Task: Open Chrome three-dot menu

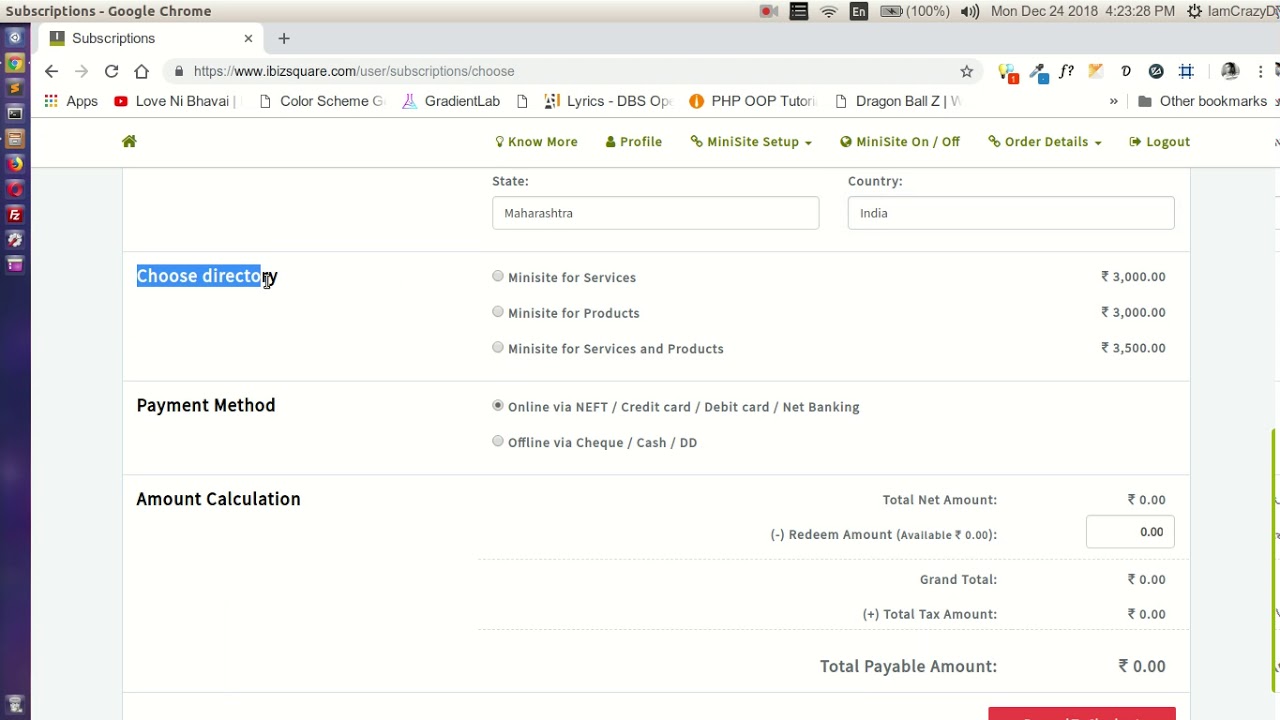Action: pyautogui.click(x=1261, y=71)
